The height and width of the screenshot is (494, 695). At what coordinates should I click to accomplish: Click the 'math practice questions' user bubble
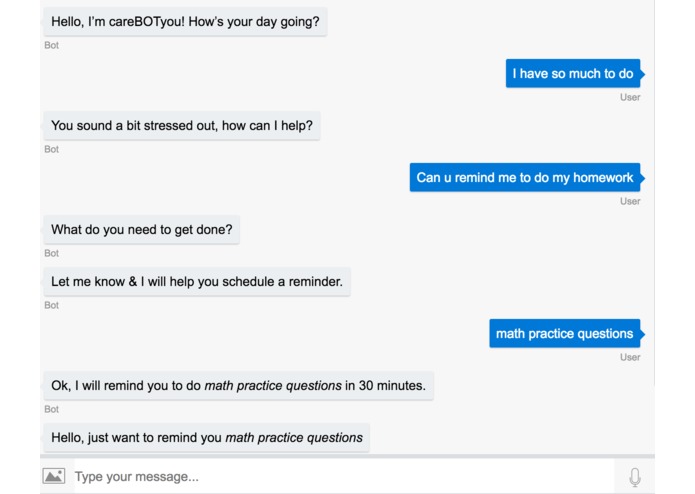click(x=566, y=334)
